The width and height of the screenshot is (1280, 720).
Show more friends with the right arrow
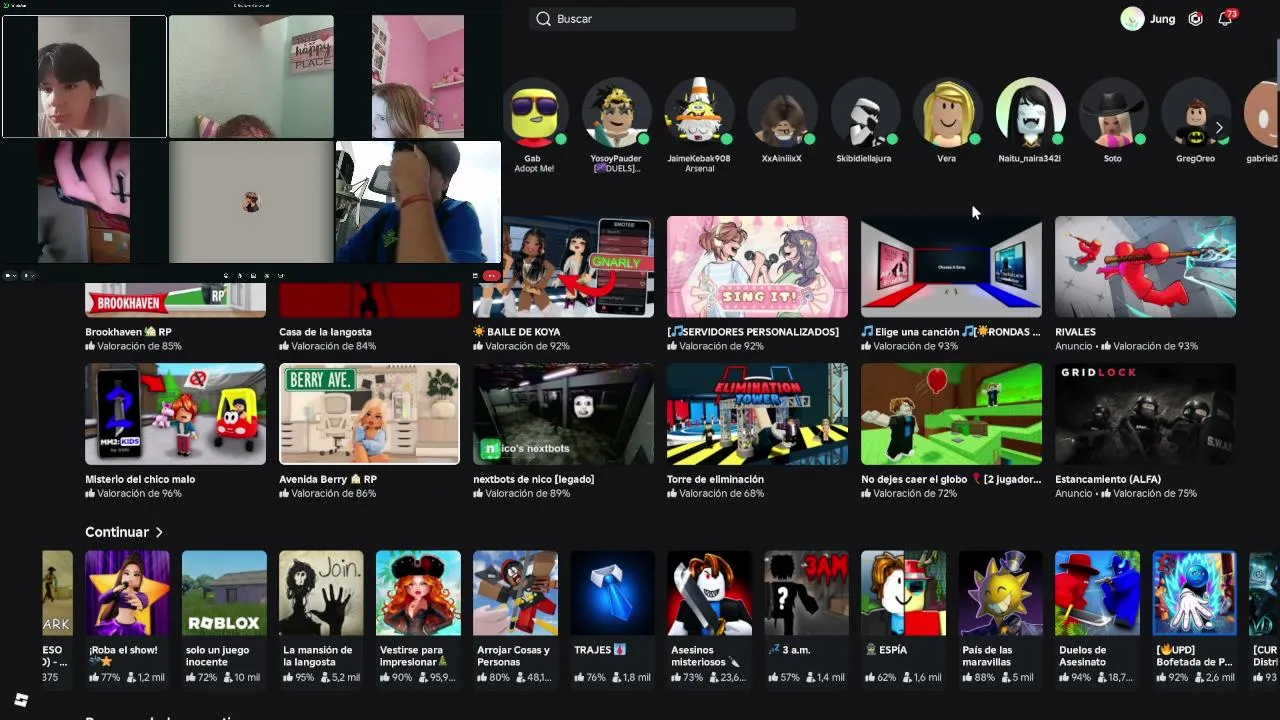click(x=1219, y=127)
